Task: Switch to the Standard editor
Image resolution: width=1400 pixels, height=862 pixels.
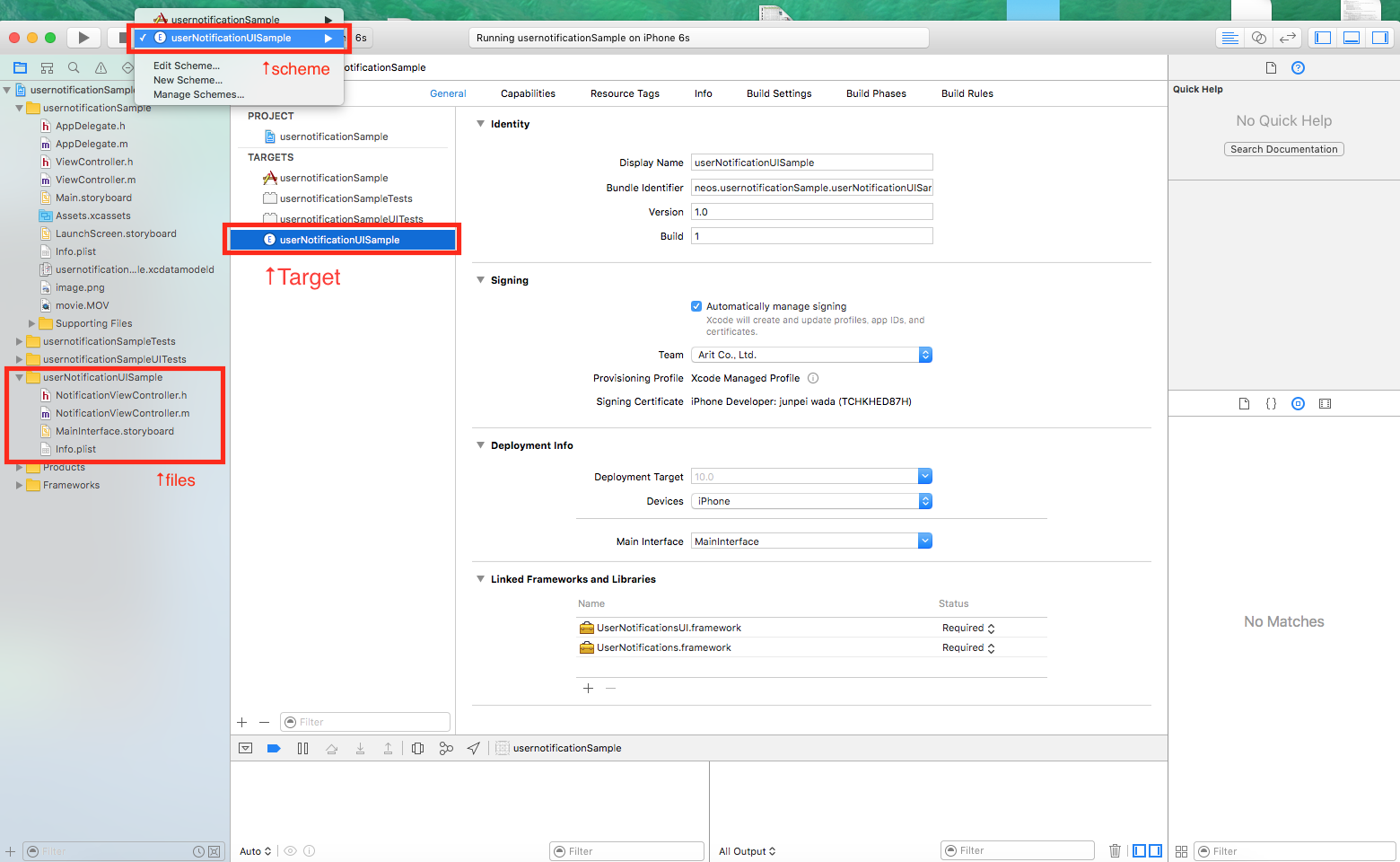Action: (1230, 38)
